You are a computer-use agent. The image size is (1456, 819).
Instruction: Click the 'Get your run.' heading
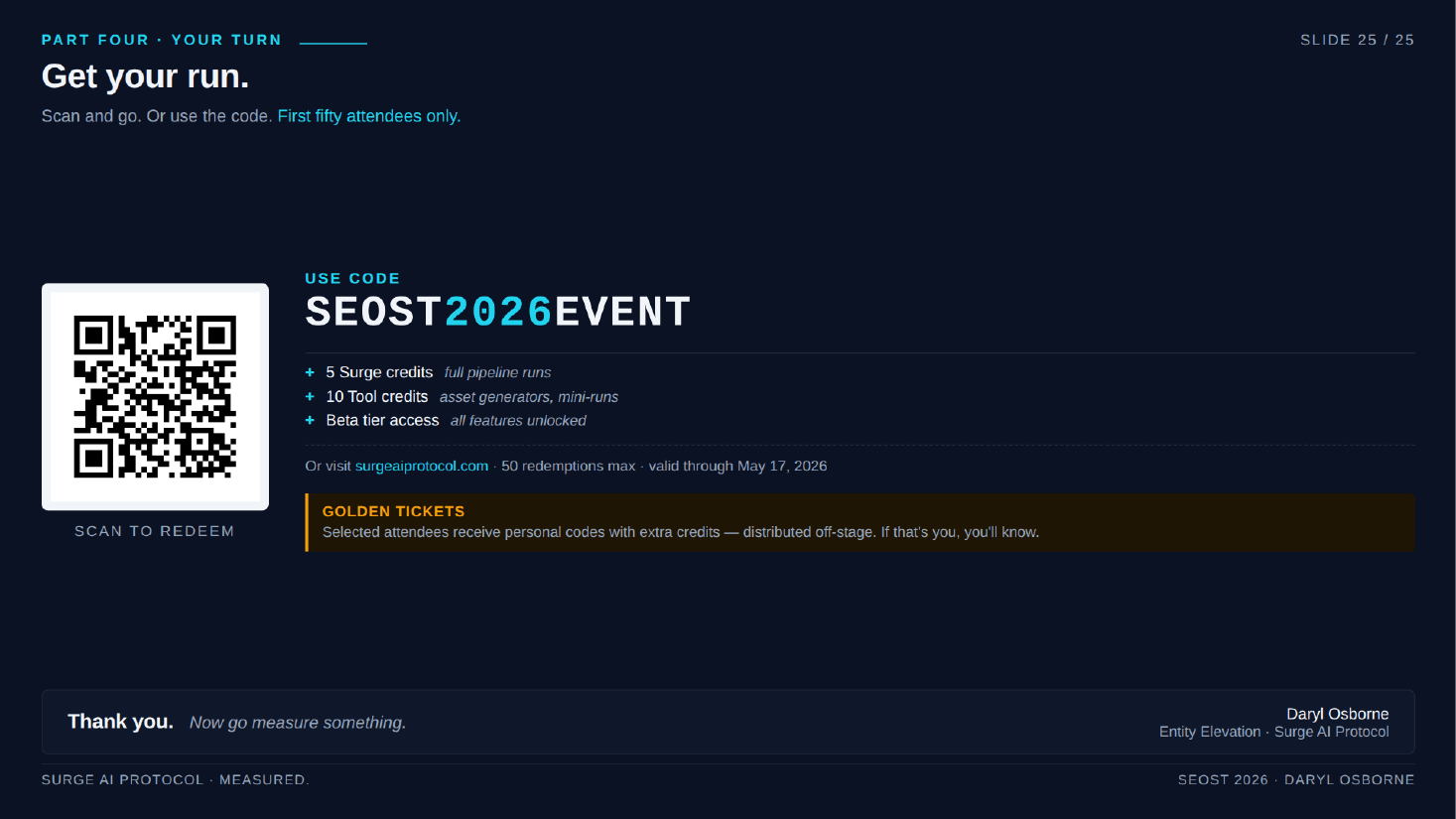tap(145, 76)
